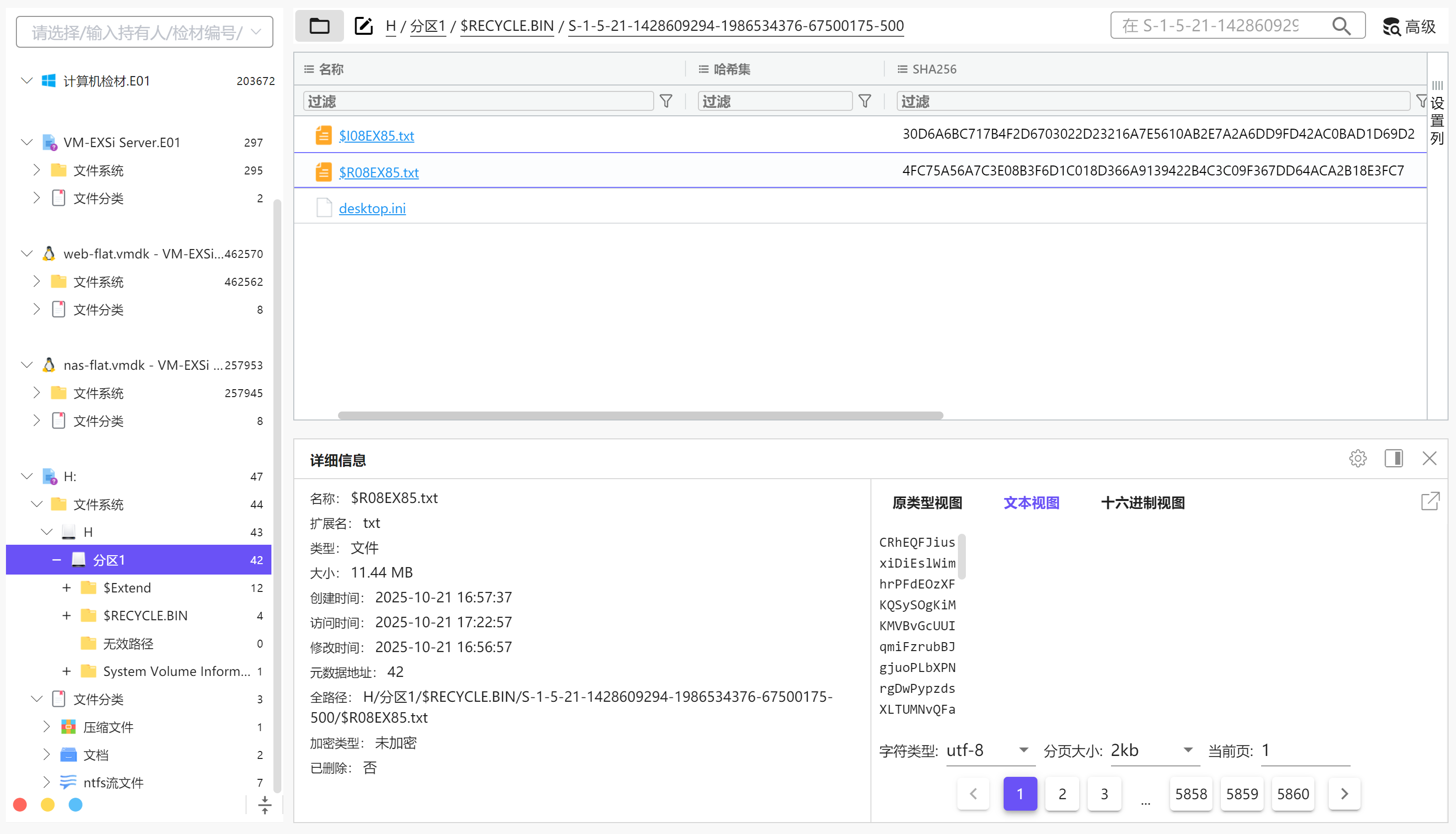
Task: Click the filter funnel for 哈希集 column
Action: (864, 101)
